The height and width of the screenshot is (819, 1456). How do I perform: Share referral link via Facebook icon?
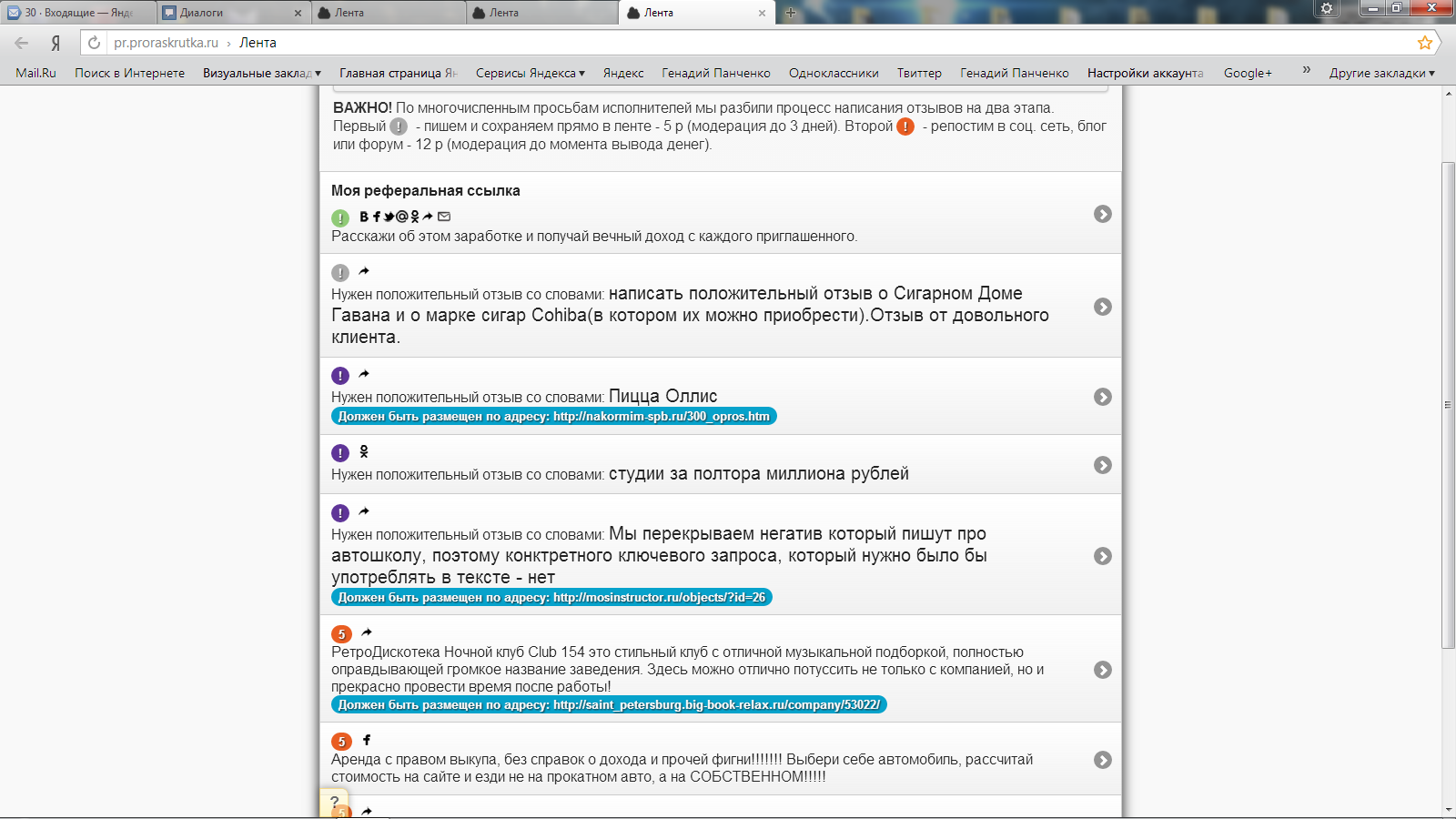pos(377,217)
